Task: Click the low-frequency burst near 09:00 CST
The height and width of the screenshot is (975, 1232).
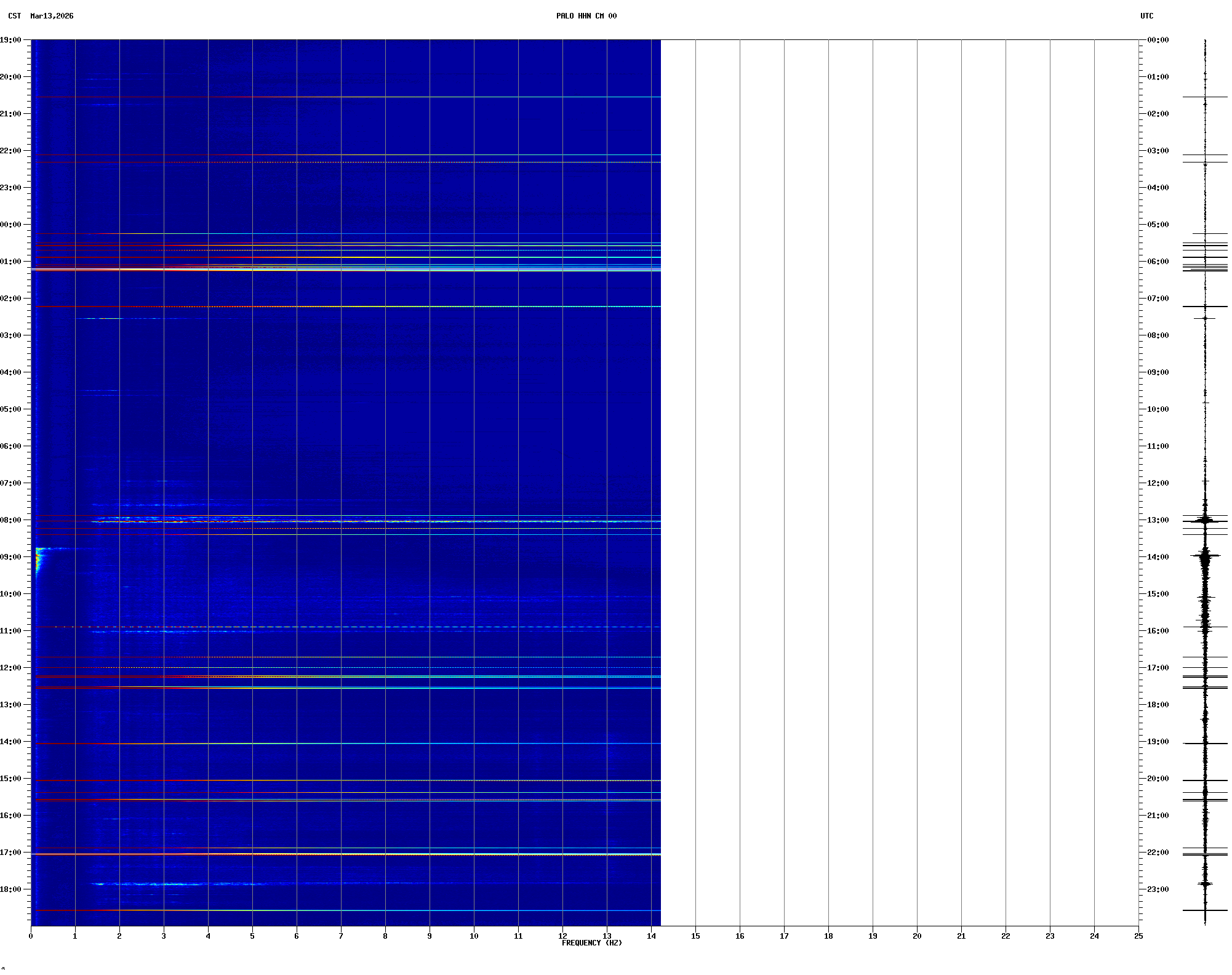Action: pos(38,559)
